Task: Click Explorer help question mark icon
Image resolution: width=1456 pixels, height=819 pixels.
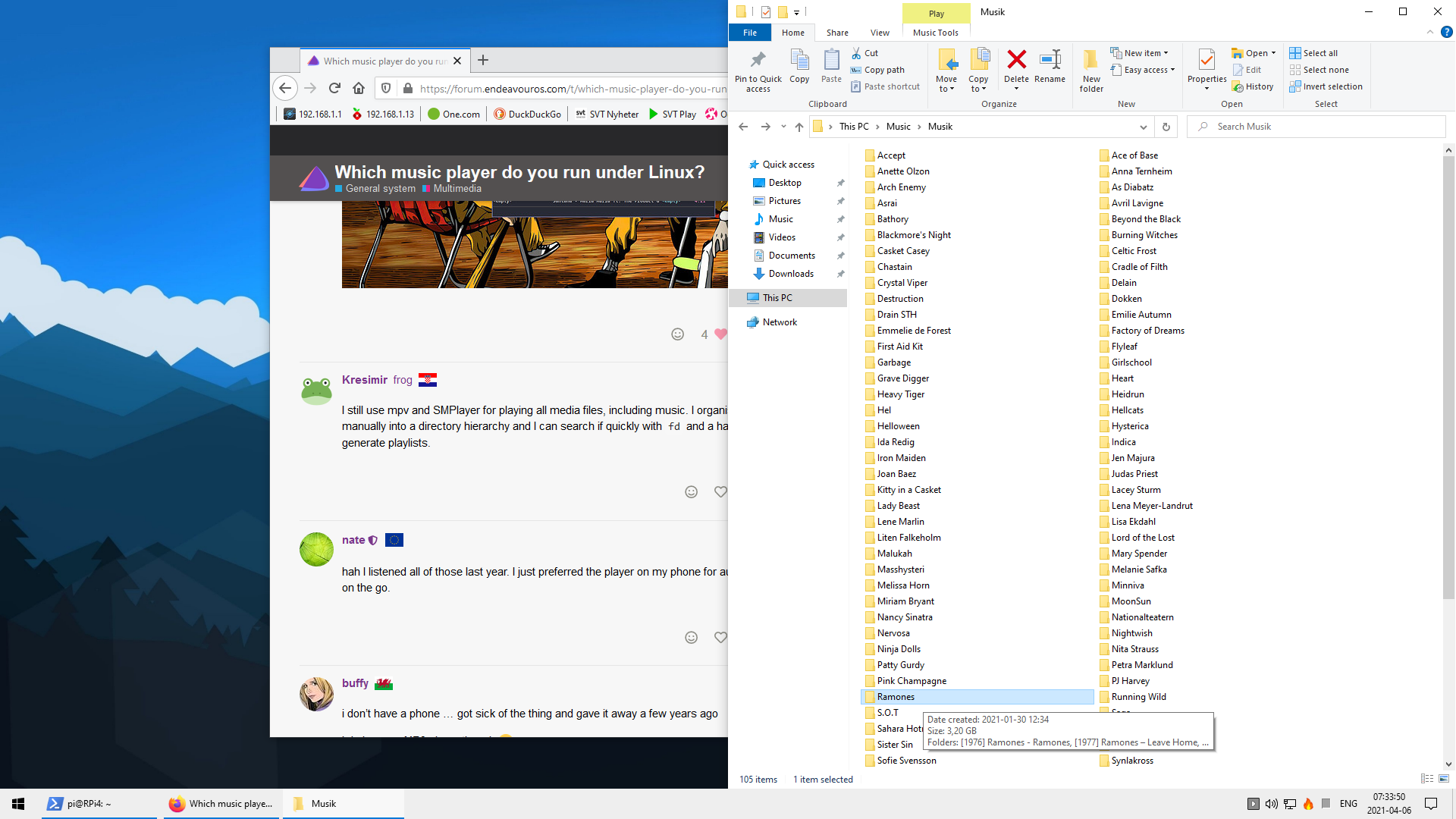Action: (1446, 33)
